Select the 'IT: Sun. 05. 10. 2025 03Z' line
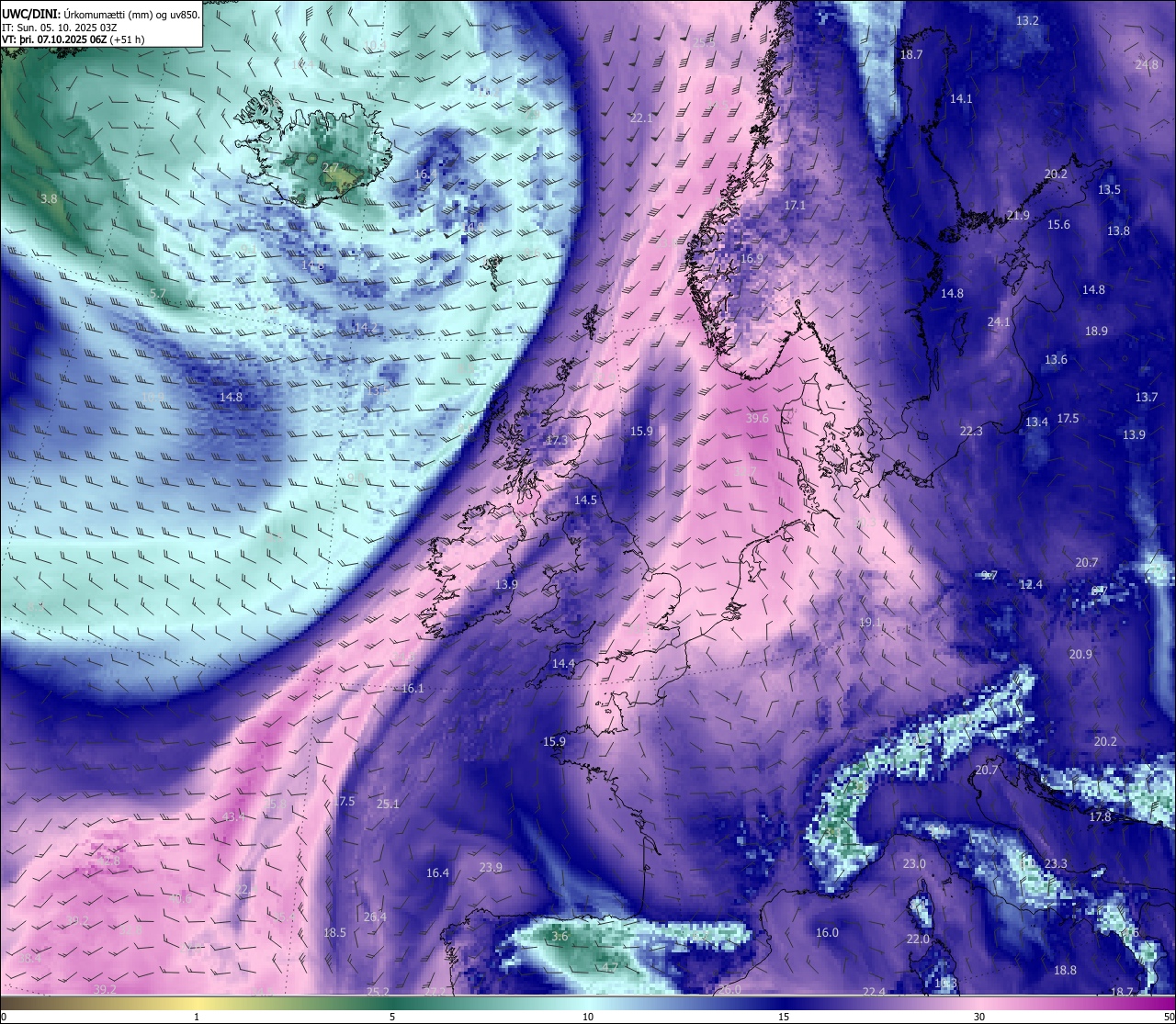Viewport: 1176px width, 1024px height. (59, 28)
